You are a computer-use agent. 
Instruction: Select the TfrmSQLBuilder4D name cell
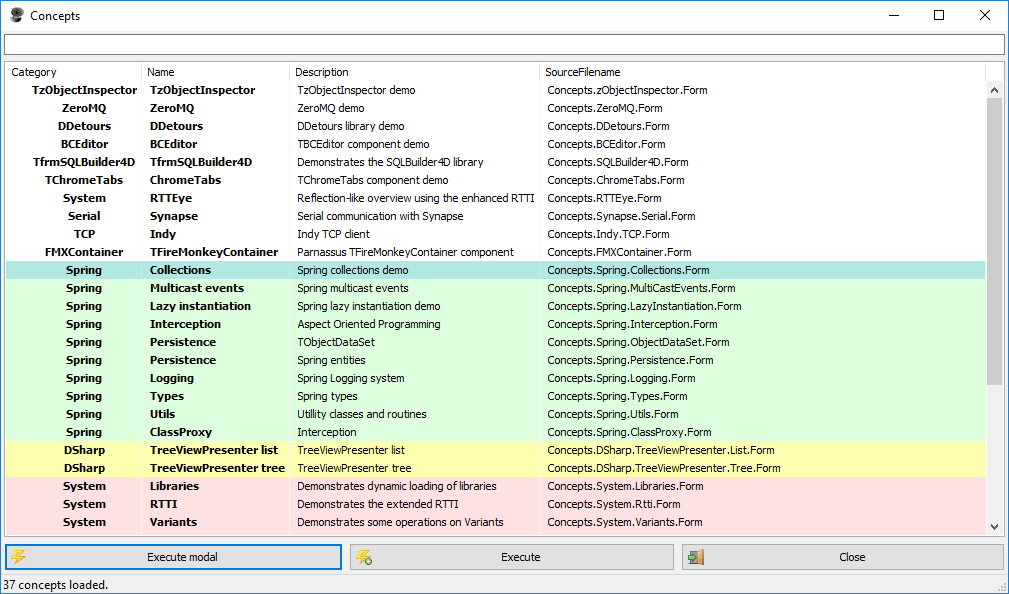(201, 162)
